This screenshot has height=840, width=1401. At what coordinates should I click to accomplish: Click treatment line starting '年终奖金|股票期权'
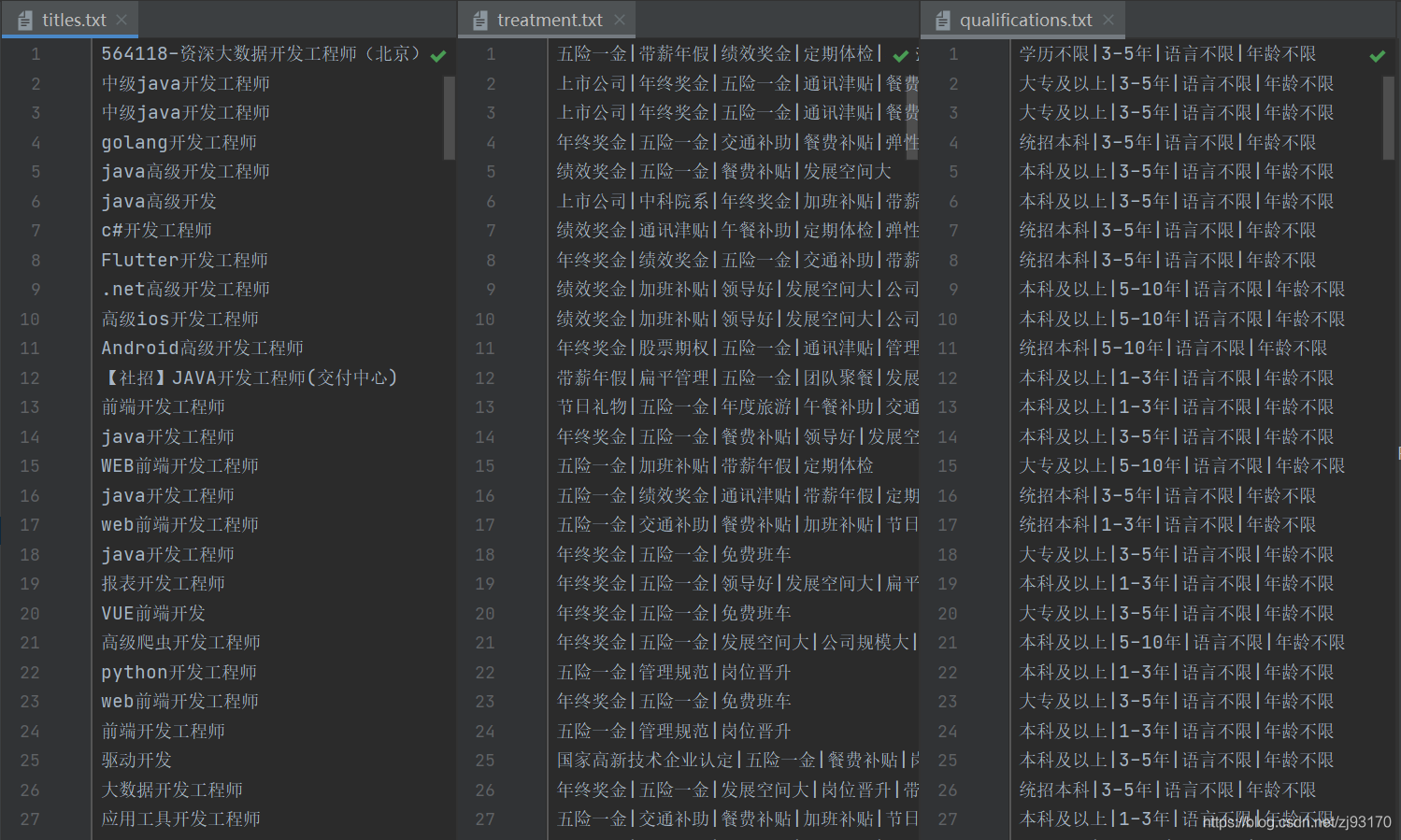[738, 349]
